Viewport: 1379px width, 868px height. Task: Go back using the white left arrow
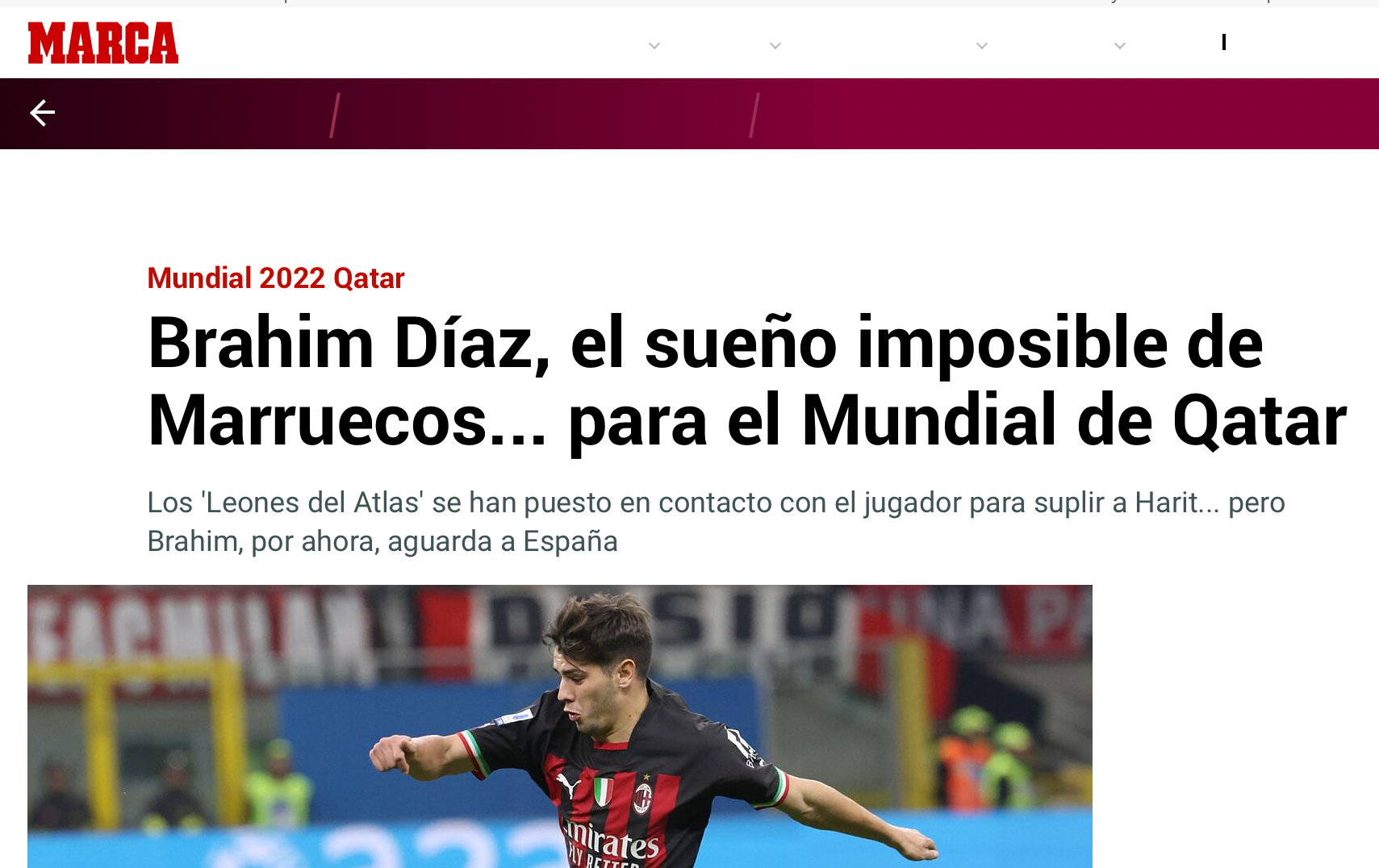pyautogui.click(x=43, y=113)
